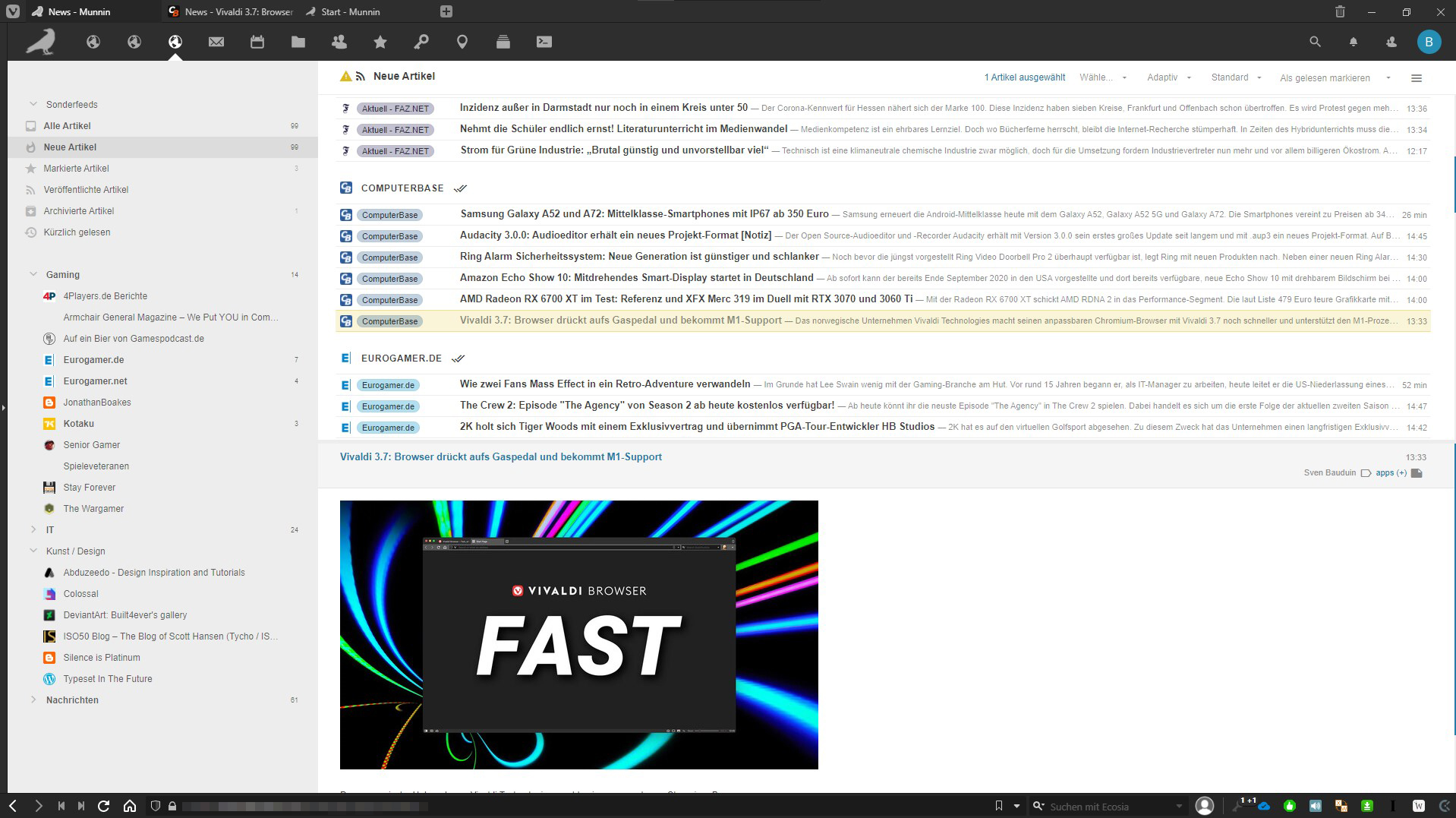Open the contacts section icon
1456x818 pixels.
point(339,42)
